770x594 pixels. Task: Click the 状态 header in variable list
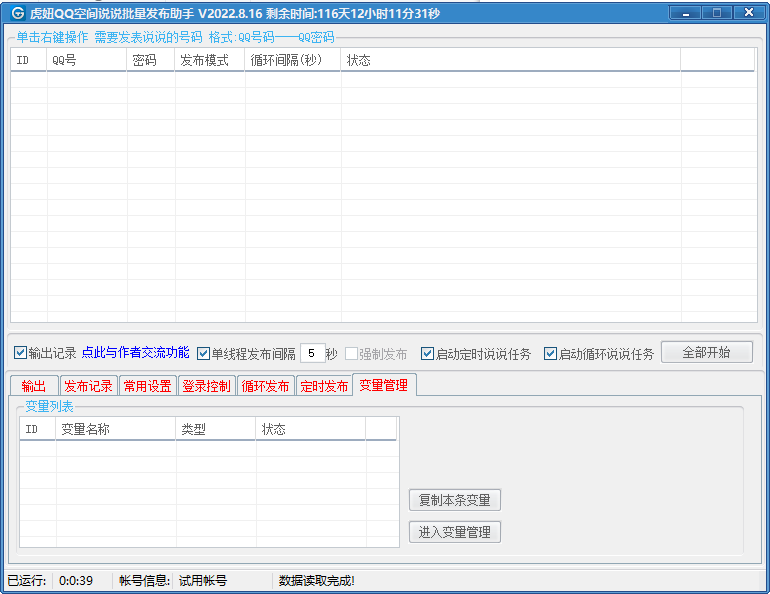click(x=310, y=430)
